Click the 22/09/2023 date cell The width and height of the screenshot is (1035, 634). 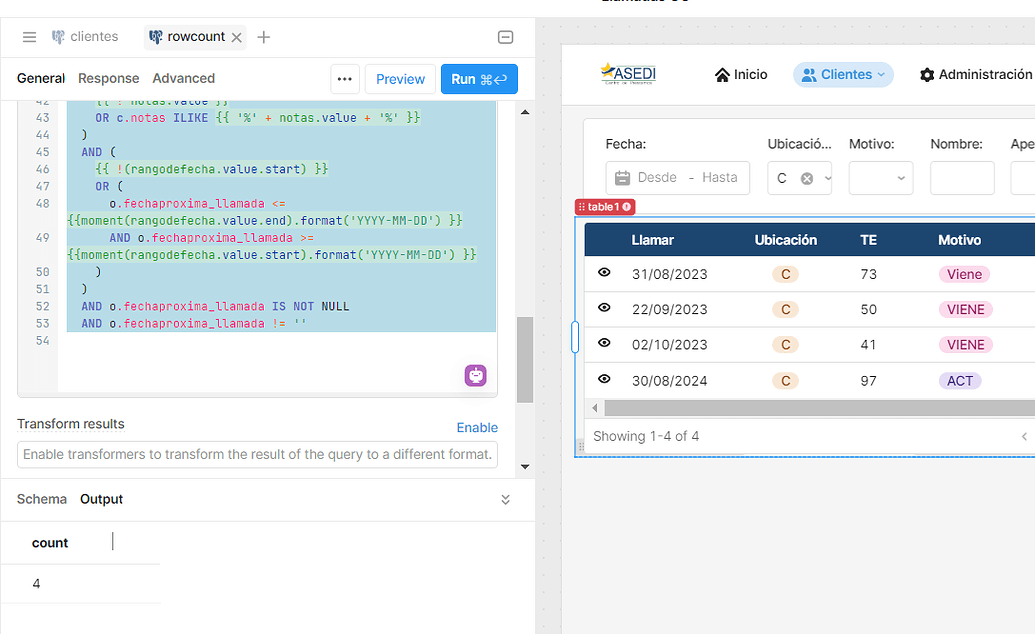pos(669,309)
